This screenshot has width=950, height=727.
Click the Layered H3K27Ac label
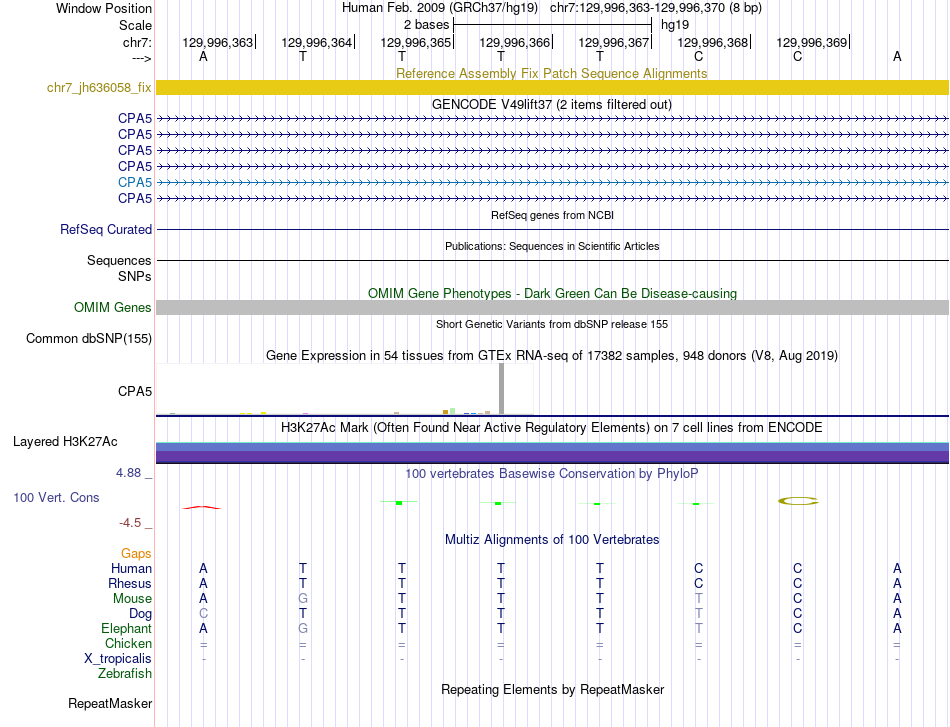click(65, 442)
